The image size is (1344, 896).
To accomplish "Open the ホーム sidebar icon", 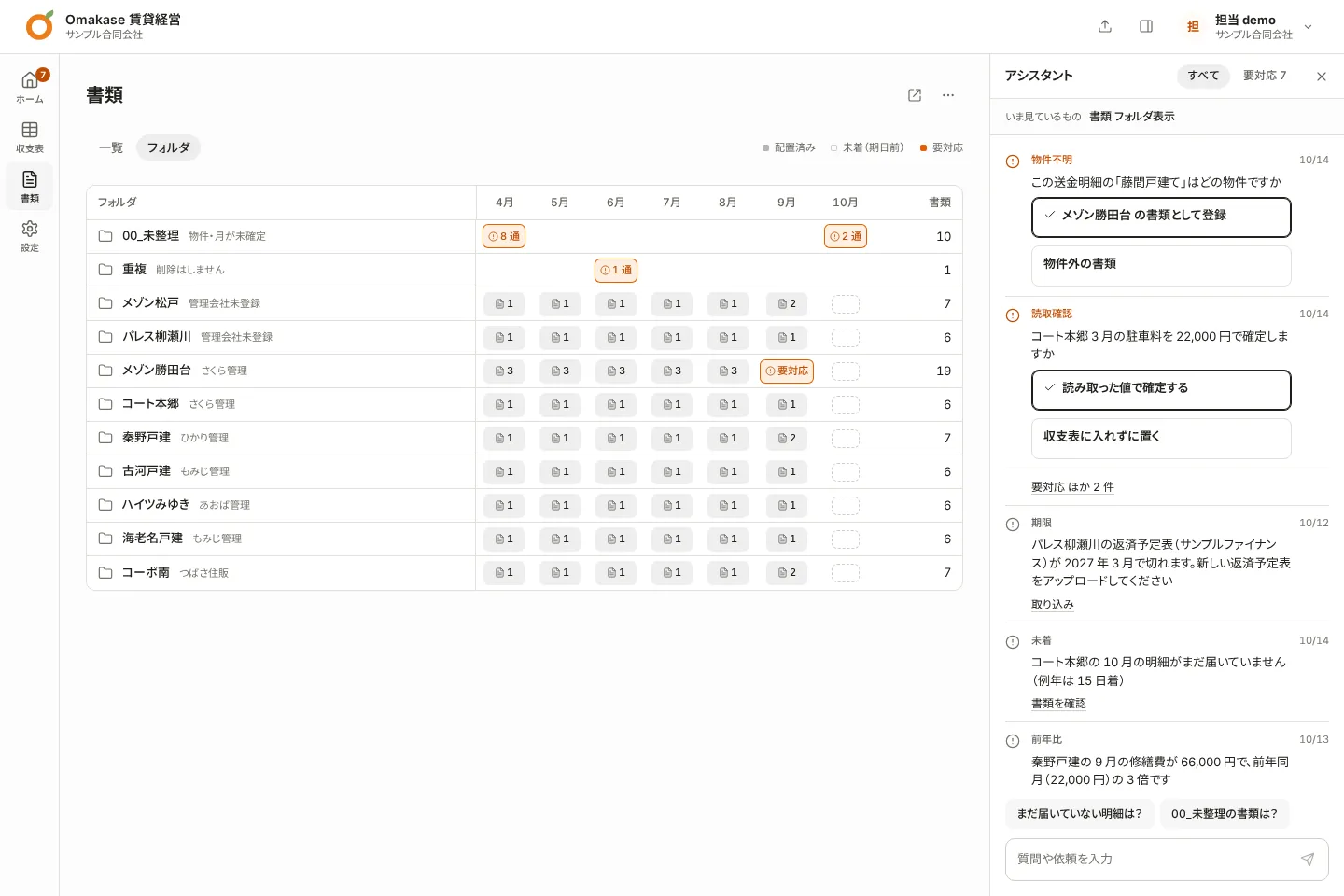I will (30, 87).
